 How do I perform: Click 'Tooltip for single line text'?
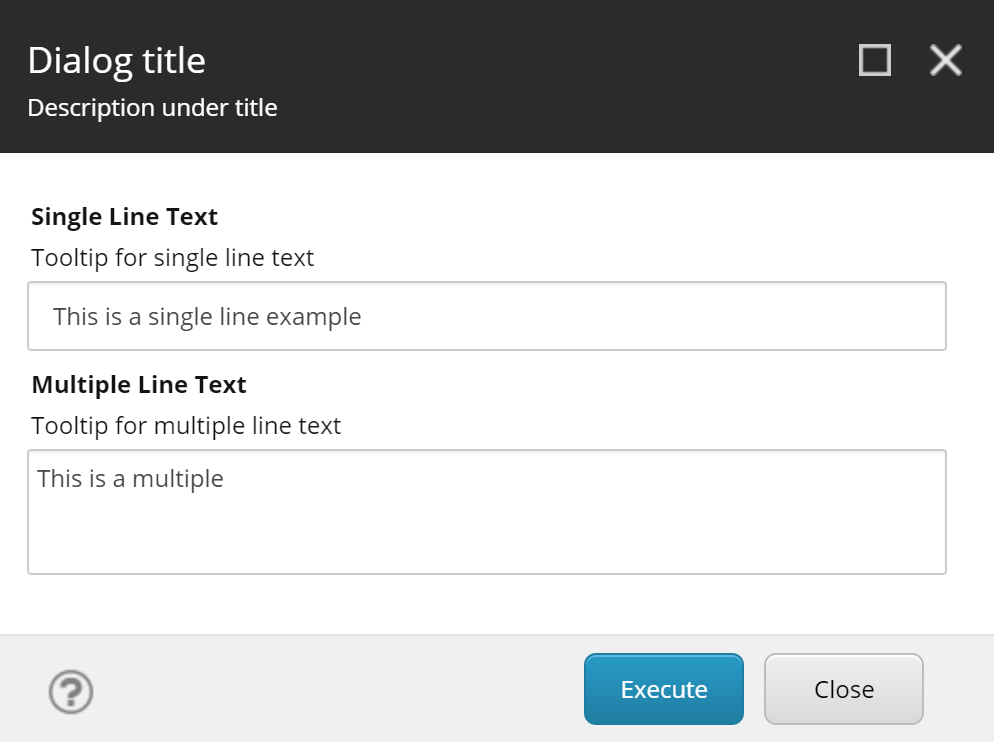(172, 257)
